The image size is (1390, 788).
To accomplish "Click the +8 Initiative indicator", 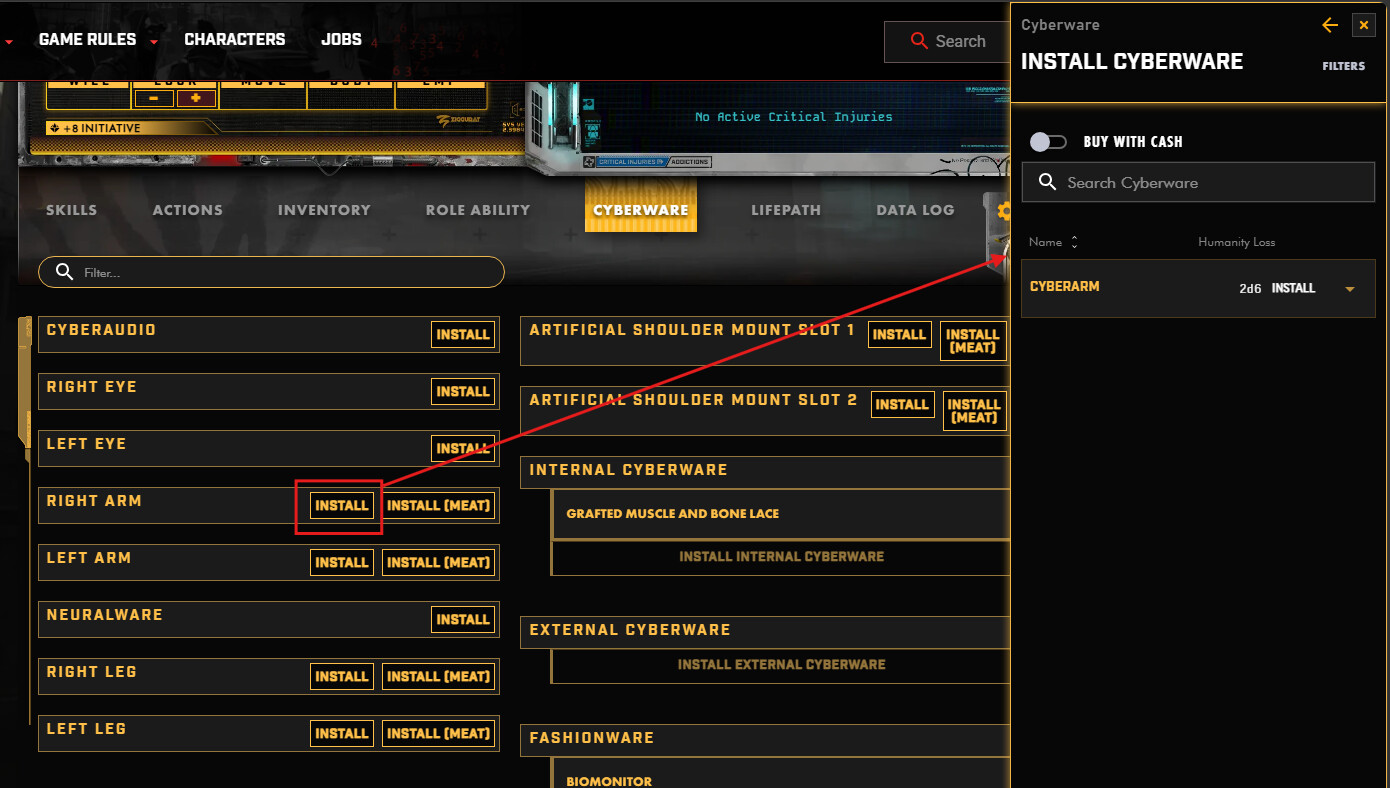I will coord(95,128).
